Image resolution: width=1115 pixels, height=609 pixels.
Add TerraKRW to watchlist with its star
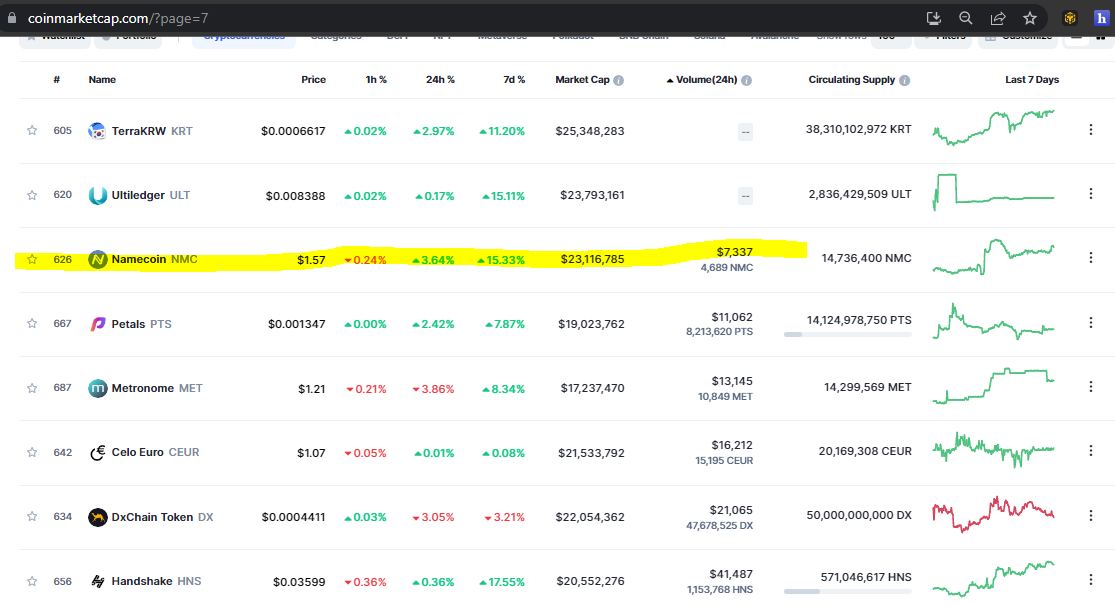click(32, 130)
